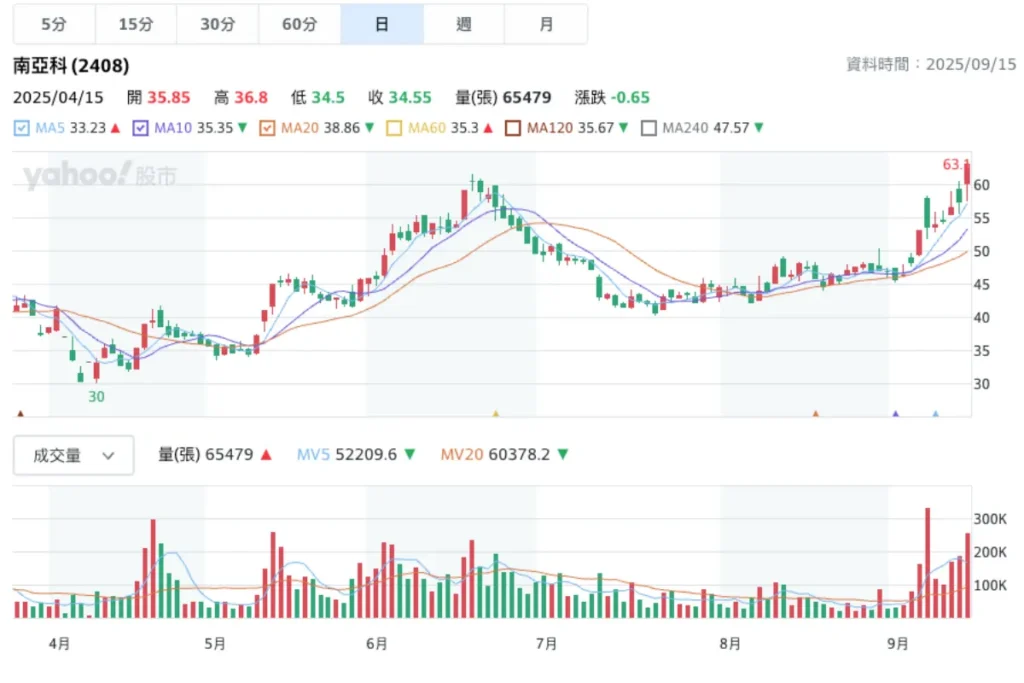Enable the MA60 moving average checkbox
1024x683 pixels.
[x=393, y=128]
